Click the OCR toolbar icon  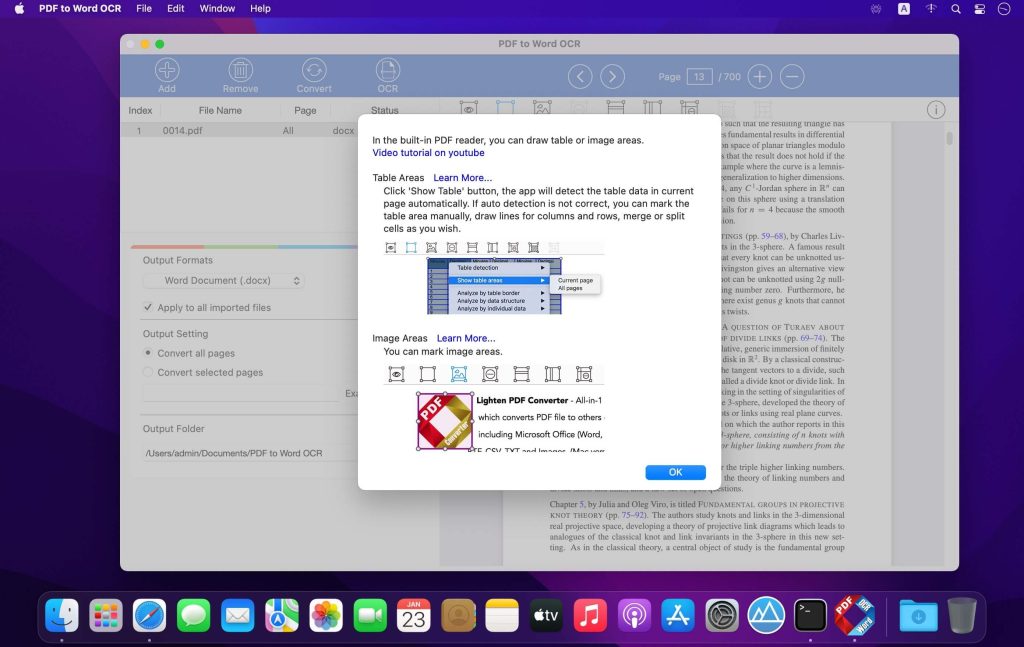(x=387, y=72)
